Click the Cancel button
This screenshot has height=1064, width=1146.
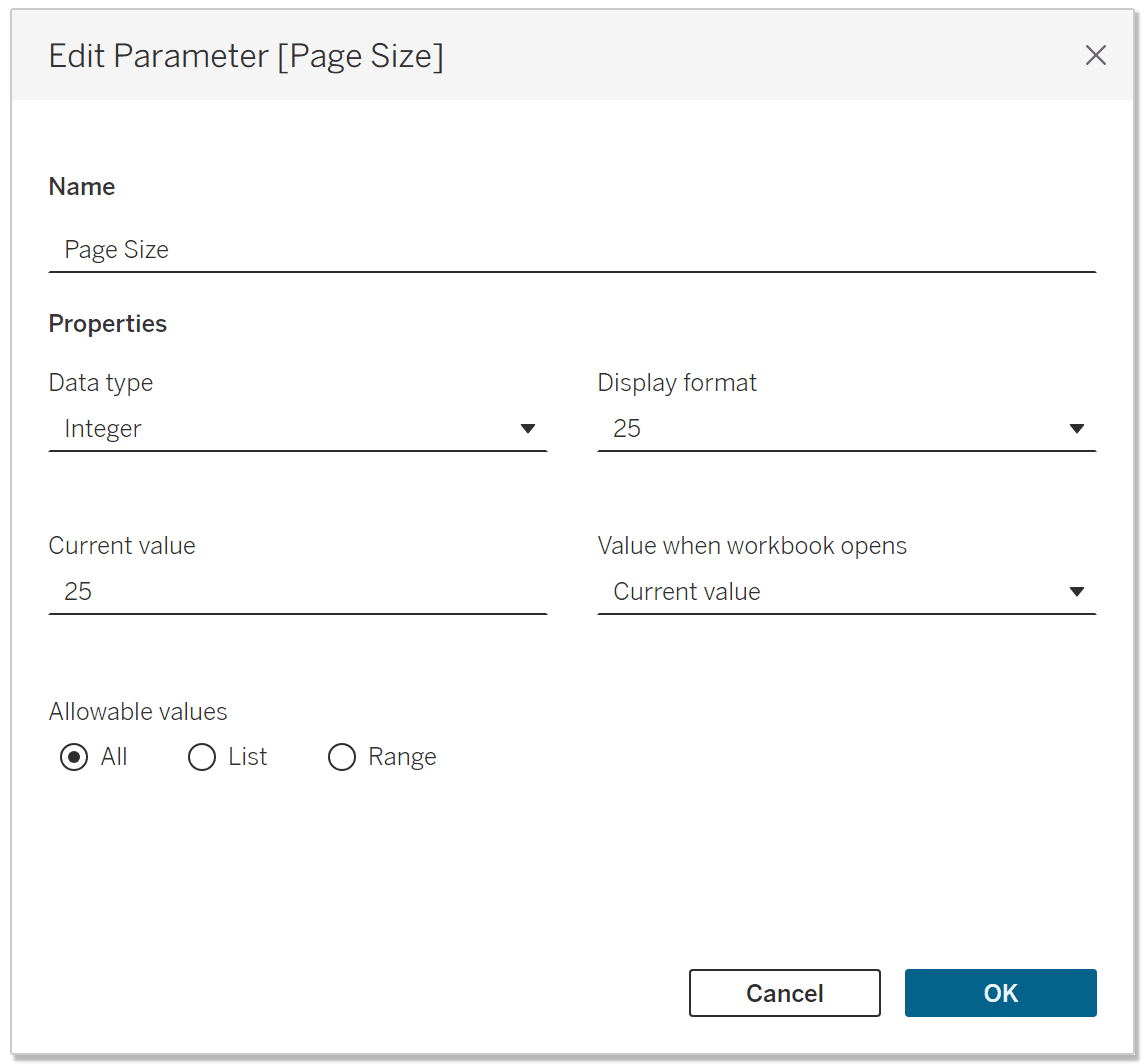pos(784,993)
